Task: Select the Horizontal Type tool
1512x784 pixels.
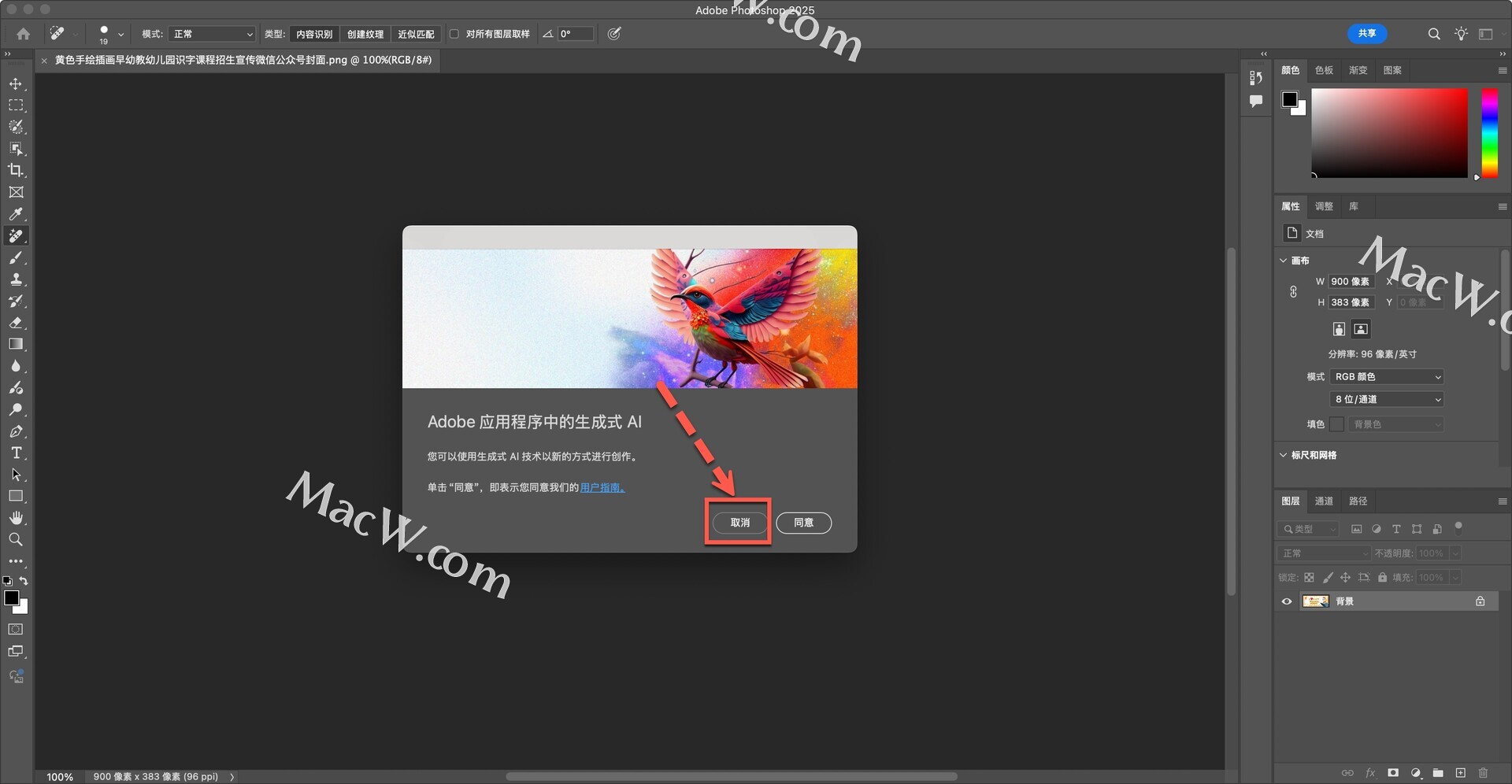Action: pyautogui.click(x=16, y=453)
